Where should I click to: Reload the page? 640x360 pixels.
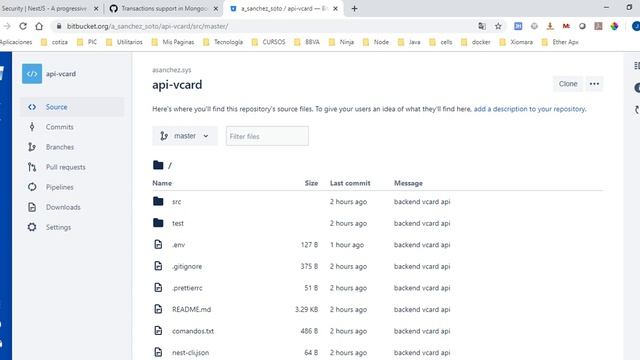(x=23, y=26)
